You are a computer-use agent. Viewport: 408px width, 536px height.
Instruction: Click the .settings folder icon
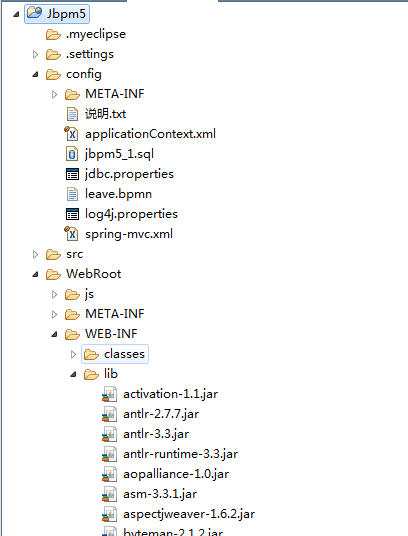[x=53, y=54]
